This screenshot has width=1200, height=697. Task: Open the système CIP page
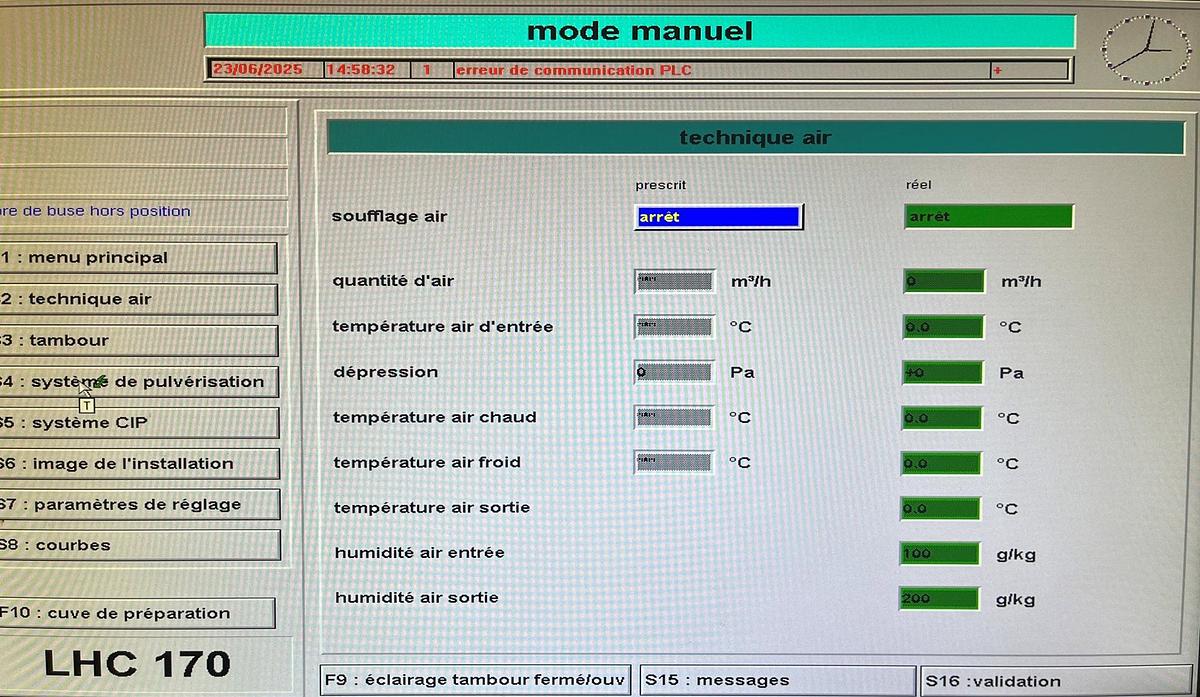tap(138, 423)
